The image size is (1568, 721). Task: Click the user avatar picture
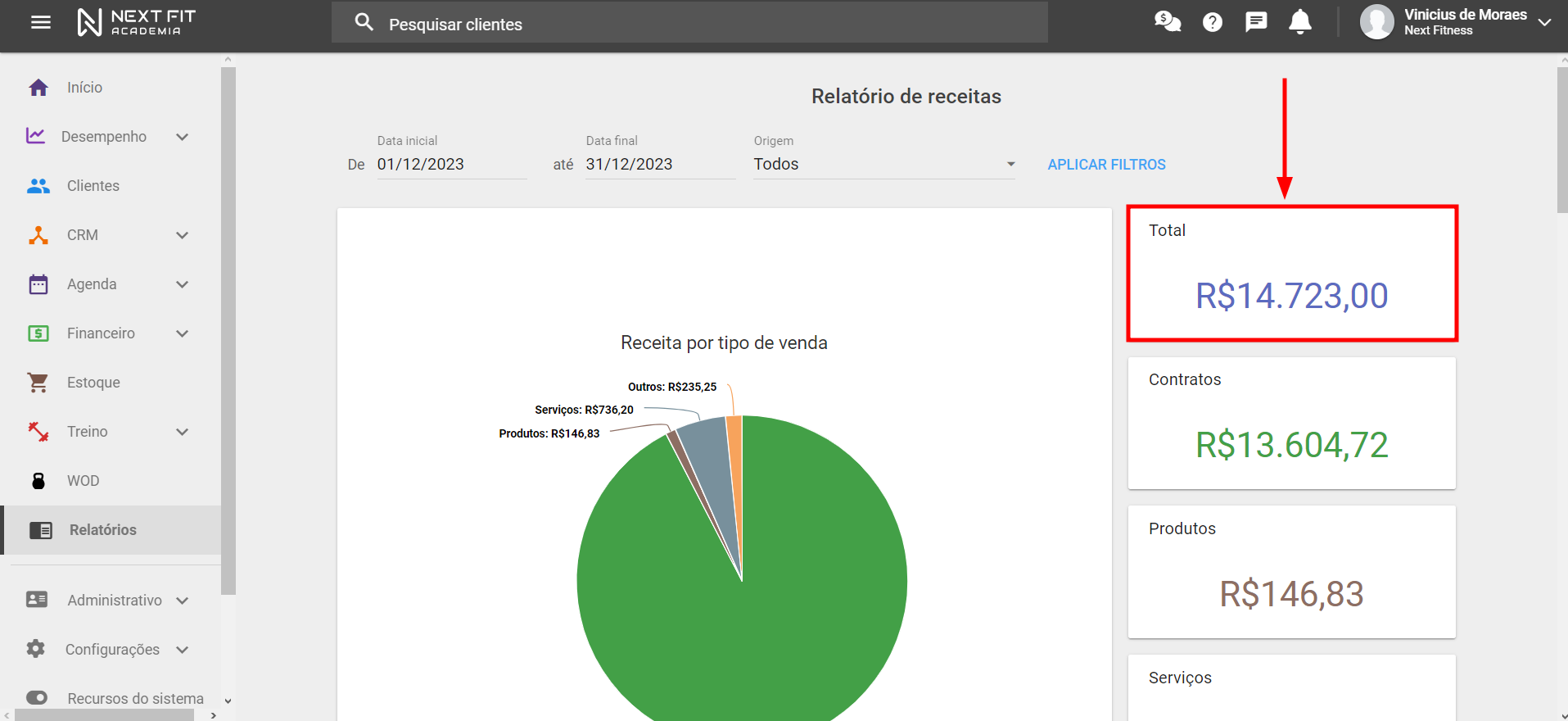[x=1377, y=22]
